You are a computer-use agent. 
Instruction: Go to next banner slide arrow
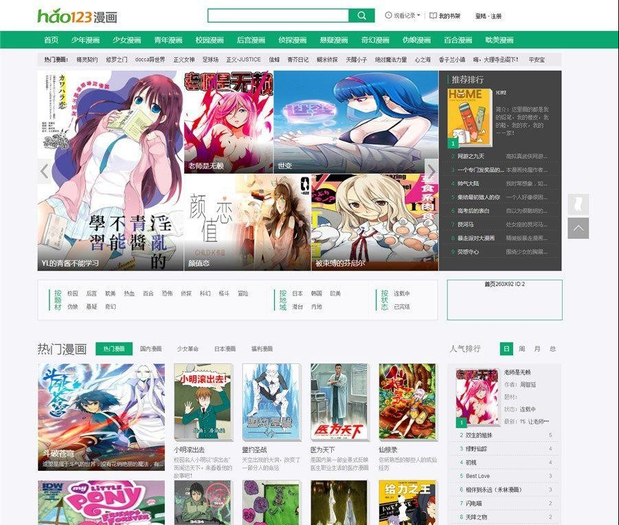(x=431, y=171)
